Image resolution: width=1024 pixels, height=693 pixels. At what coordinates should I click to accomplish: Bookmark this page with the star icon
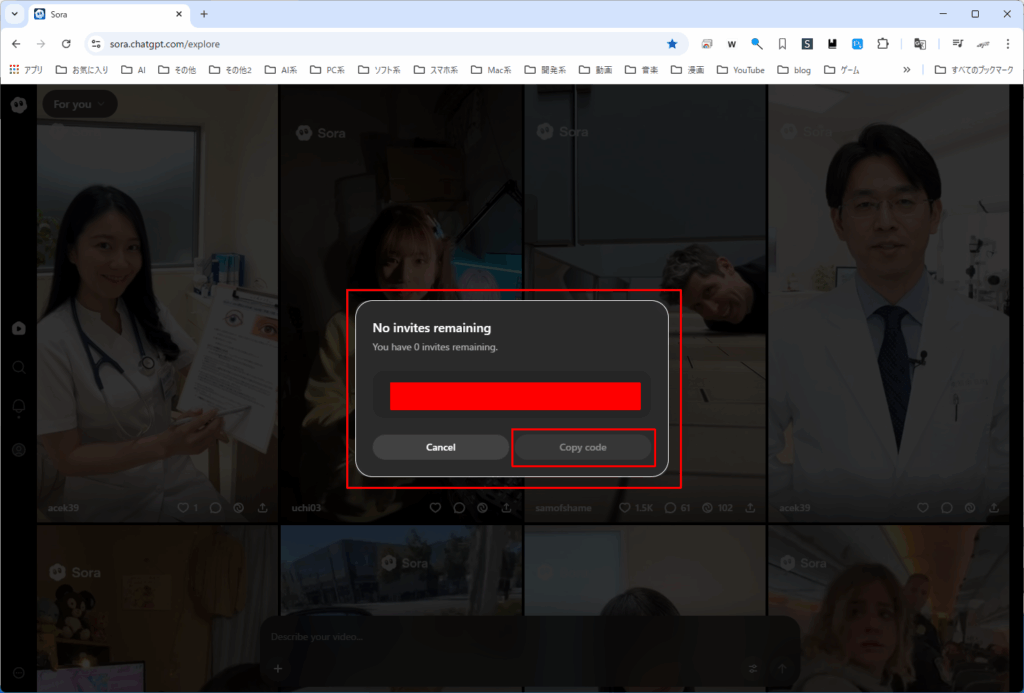(x=672, y=44)
